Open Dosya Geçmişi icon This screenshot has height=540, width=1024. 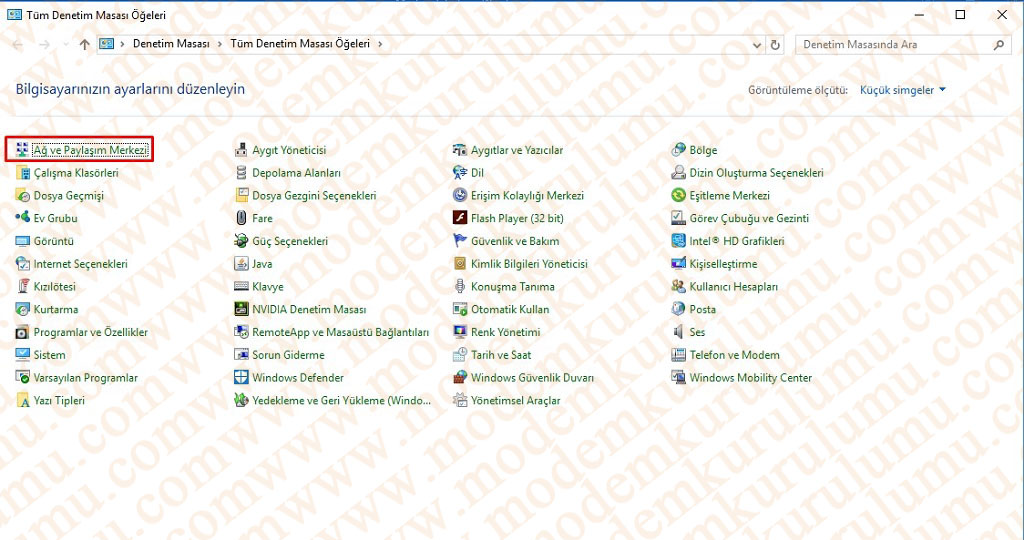tap(22, 196)
